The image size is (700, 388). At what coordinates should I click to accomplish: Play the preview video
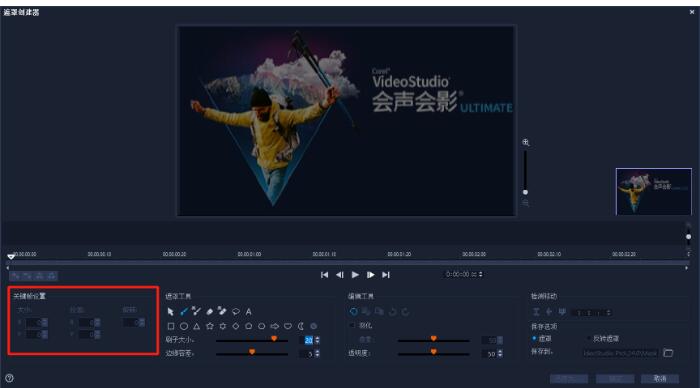click(355, 275)
